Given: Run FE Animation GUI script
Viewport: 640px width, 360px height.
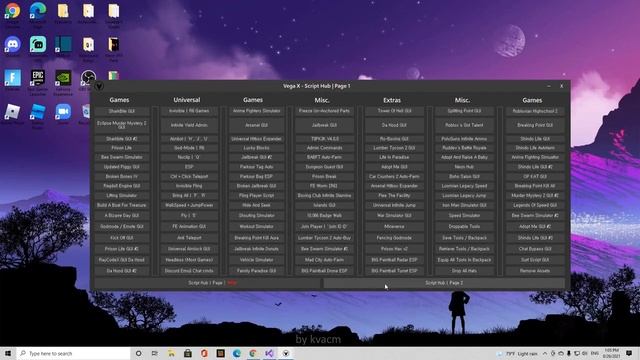Looking at the screenshot, I should (189, 227).
